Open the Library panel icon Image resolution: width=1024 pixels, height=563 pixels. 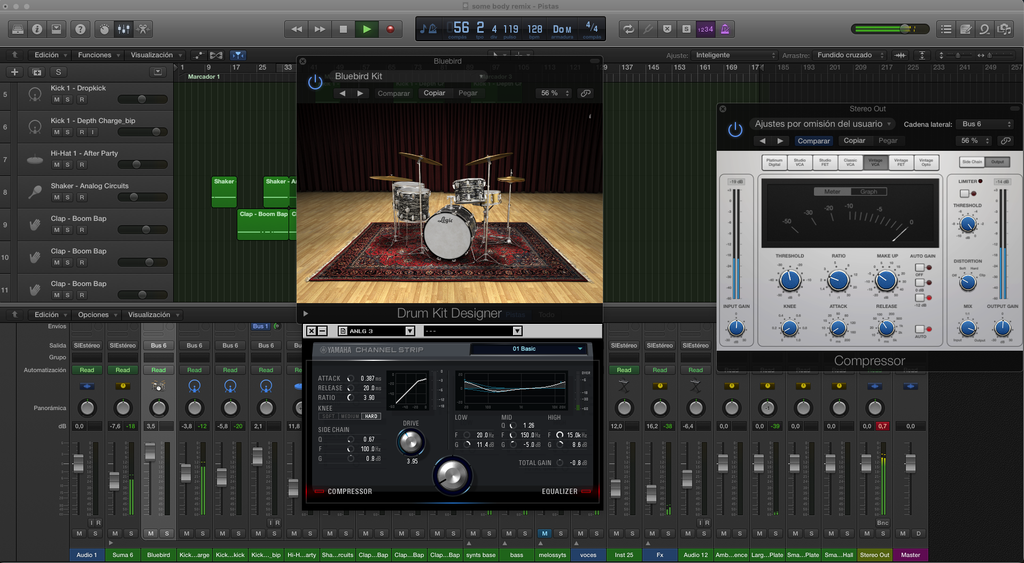(x=18, y=29)
